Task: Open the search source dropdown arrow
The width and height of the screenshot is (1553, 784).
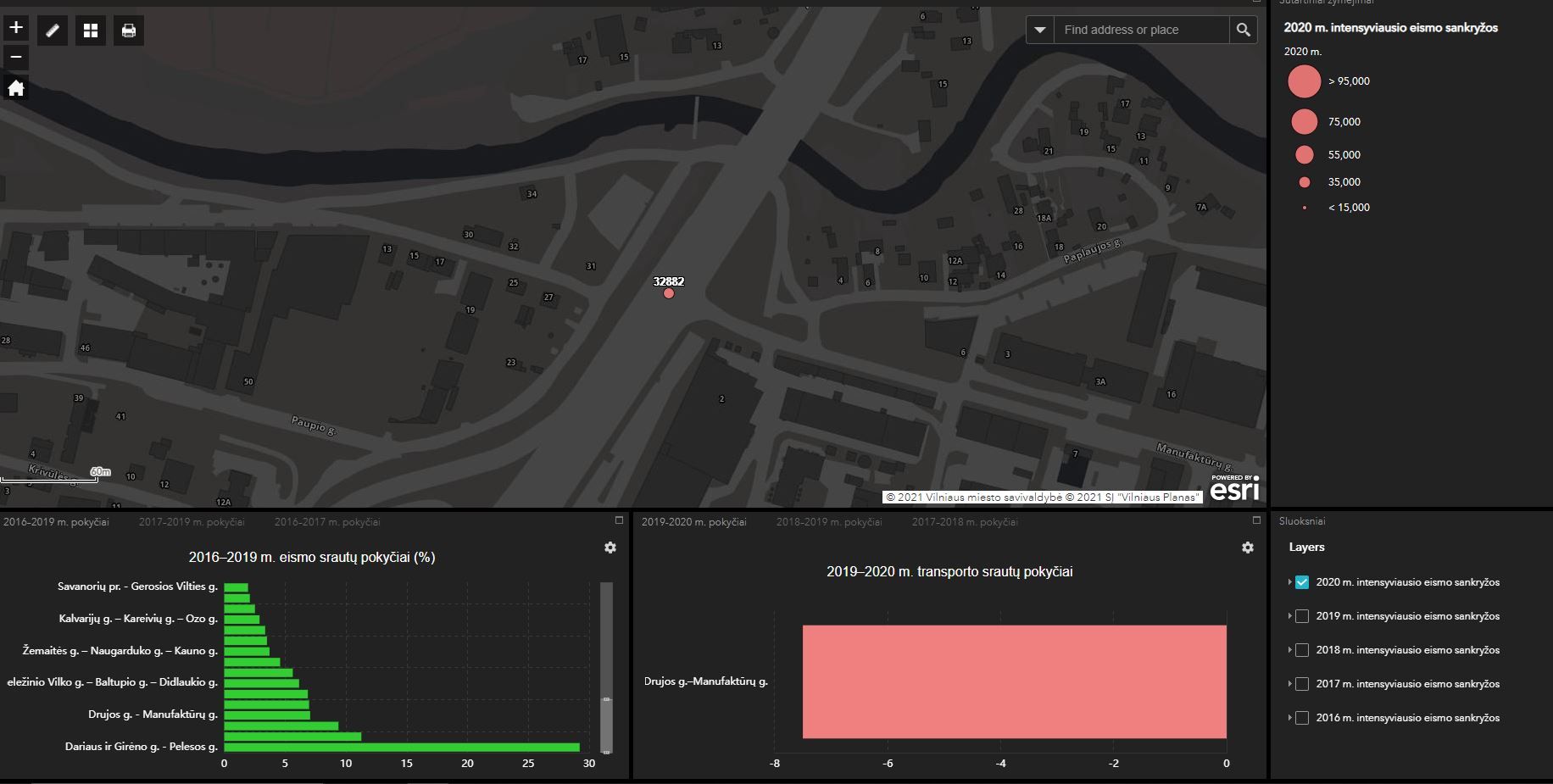Action: (x=1040, y=30)
